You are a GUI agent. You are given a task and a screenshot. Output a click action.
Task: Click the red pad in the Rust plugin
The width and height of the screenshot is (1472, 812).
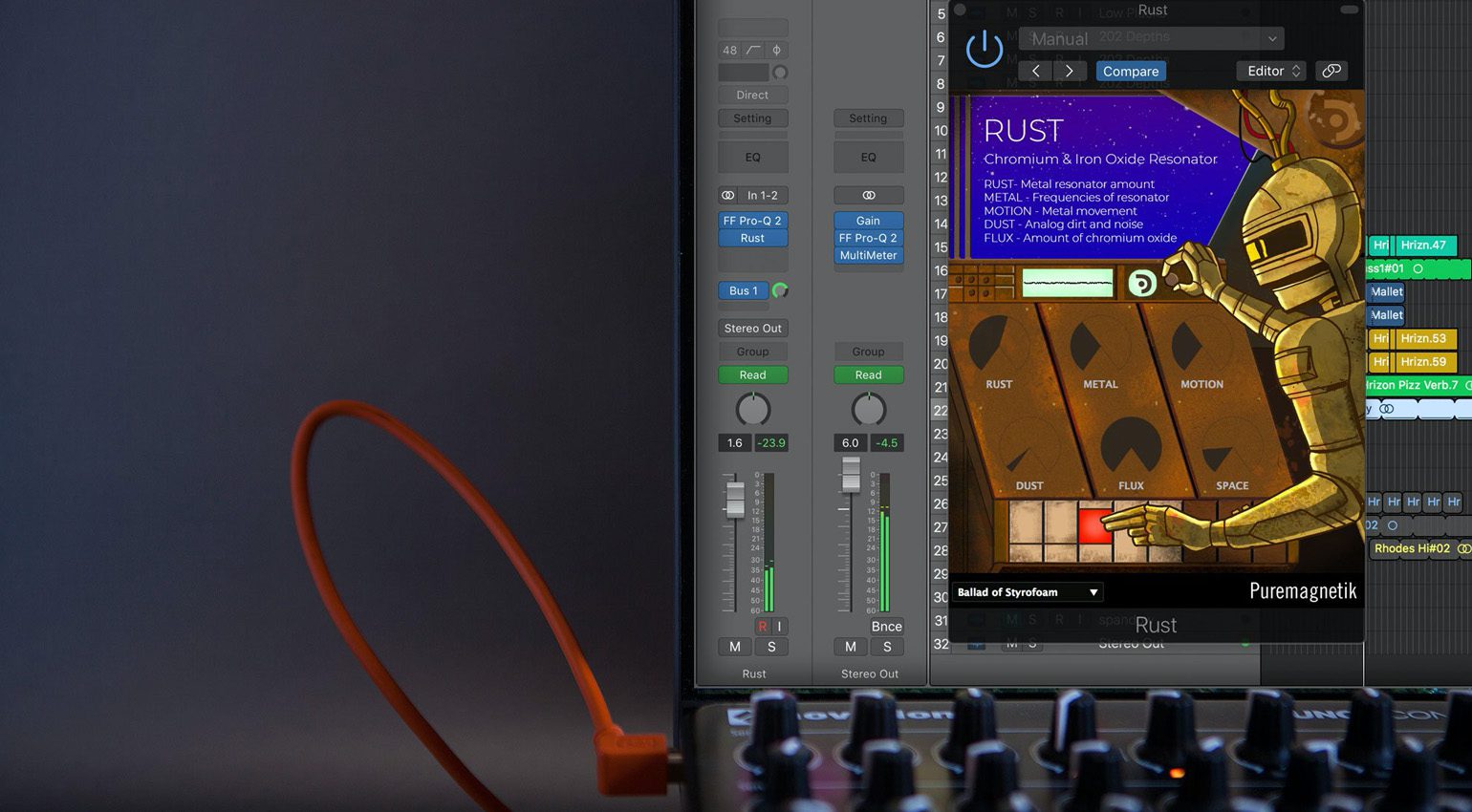(1095, 526)
